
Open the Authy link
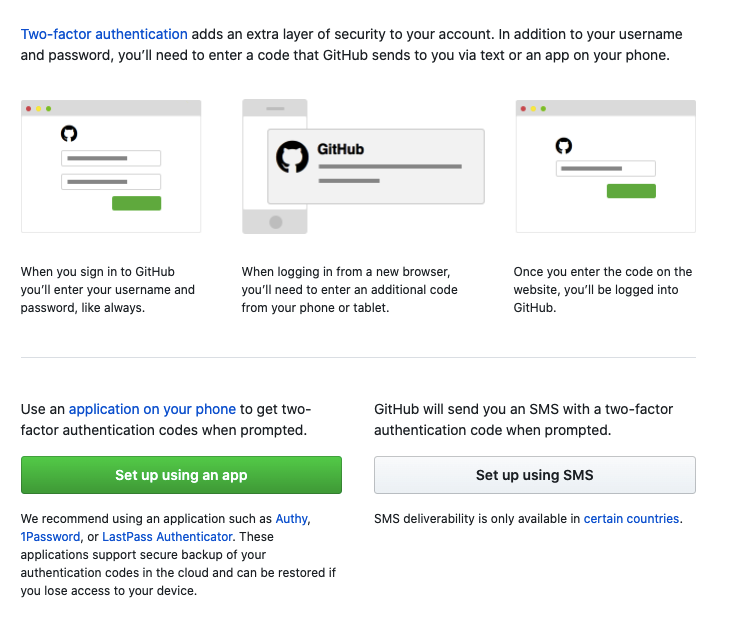[292, 519]
